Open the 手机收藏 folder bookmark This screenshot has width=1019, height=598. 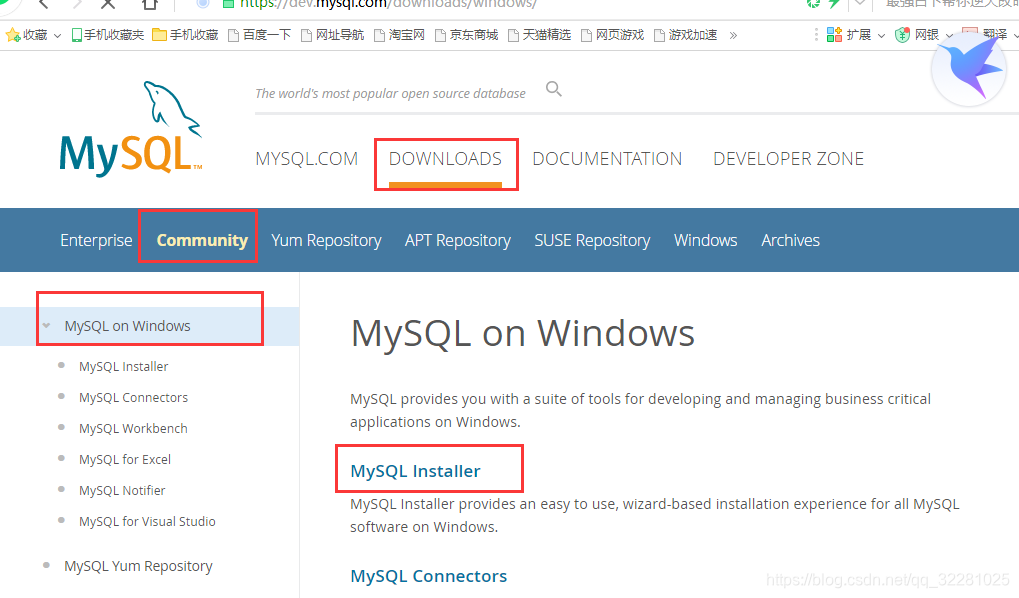click(185, 35)
